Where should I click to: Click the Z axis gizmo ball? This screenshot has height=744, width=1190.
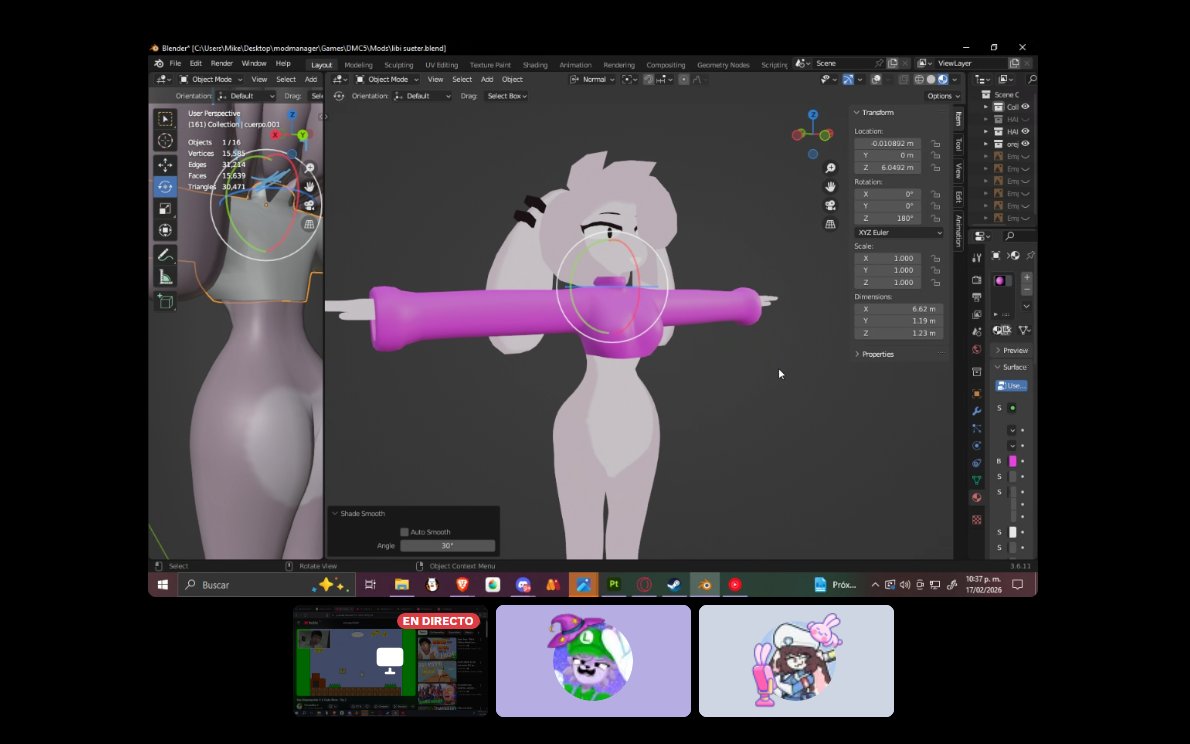[x=813, y=115]
